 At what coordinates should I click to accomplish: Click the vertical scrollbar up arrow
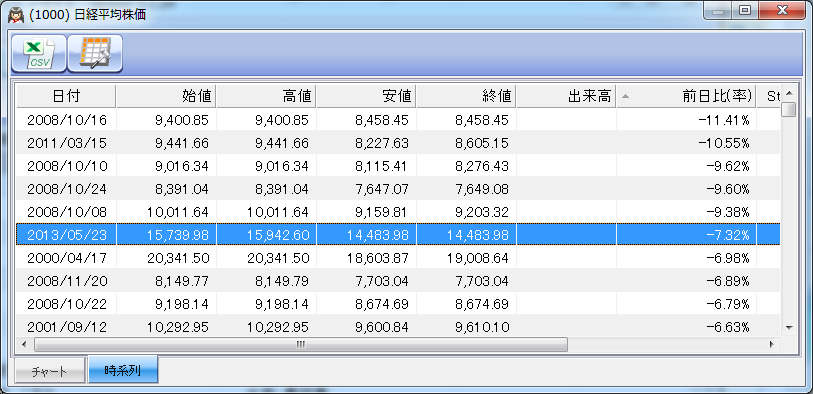[x=789, y=93]
